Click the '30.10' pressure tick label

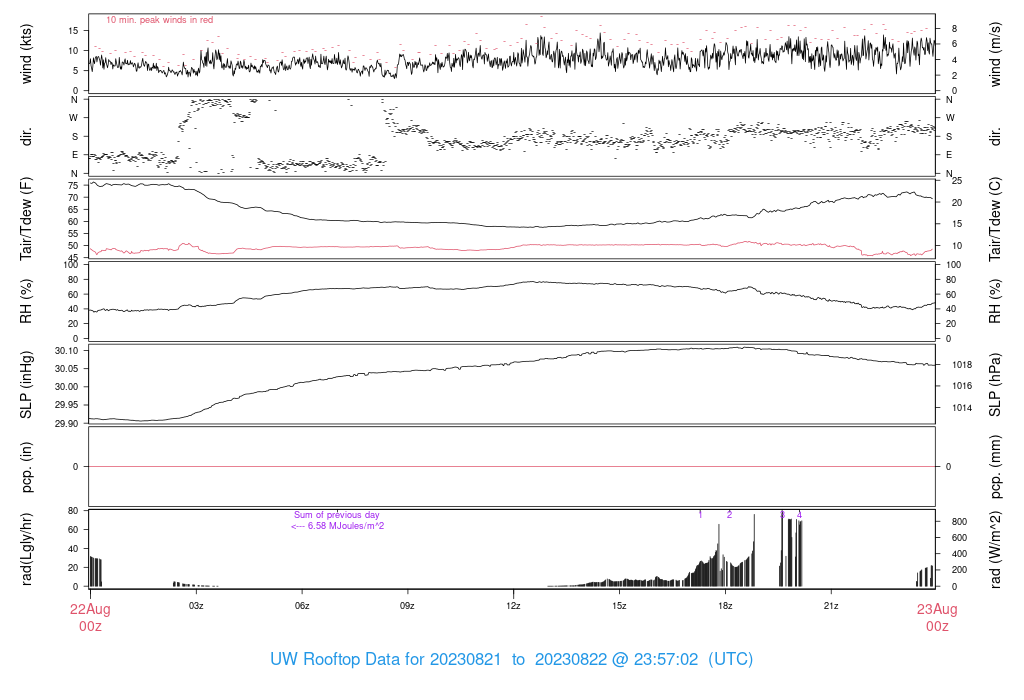tap(66, 351)
